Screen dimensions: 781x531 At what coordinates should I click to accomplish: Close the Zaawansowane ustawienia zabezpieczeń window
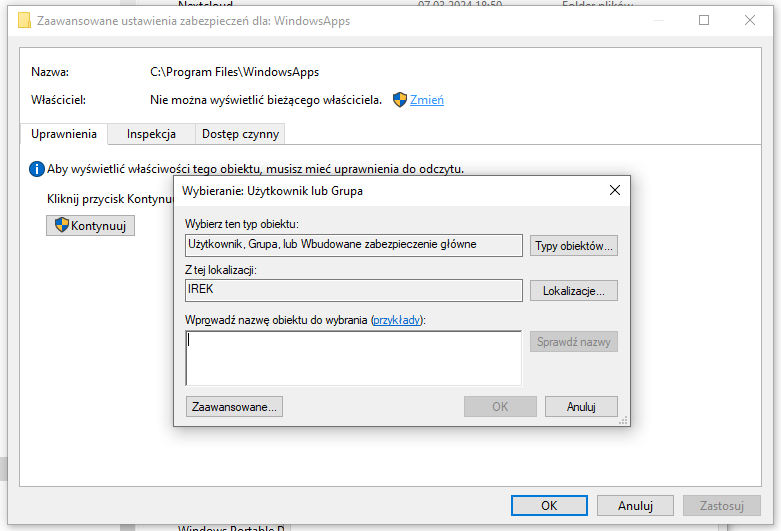[750, 20]
